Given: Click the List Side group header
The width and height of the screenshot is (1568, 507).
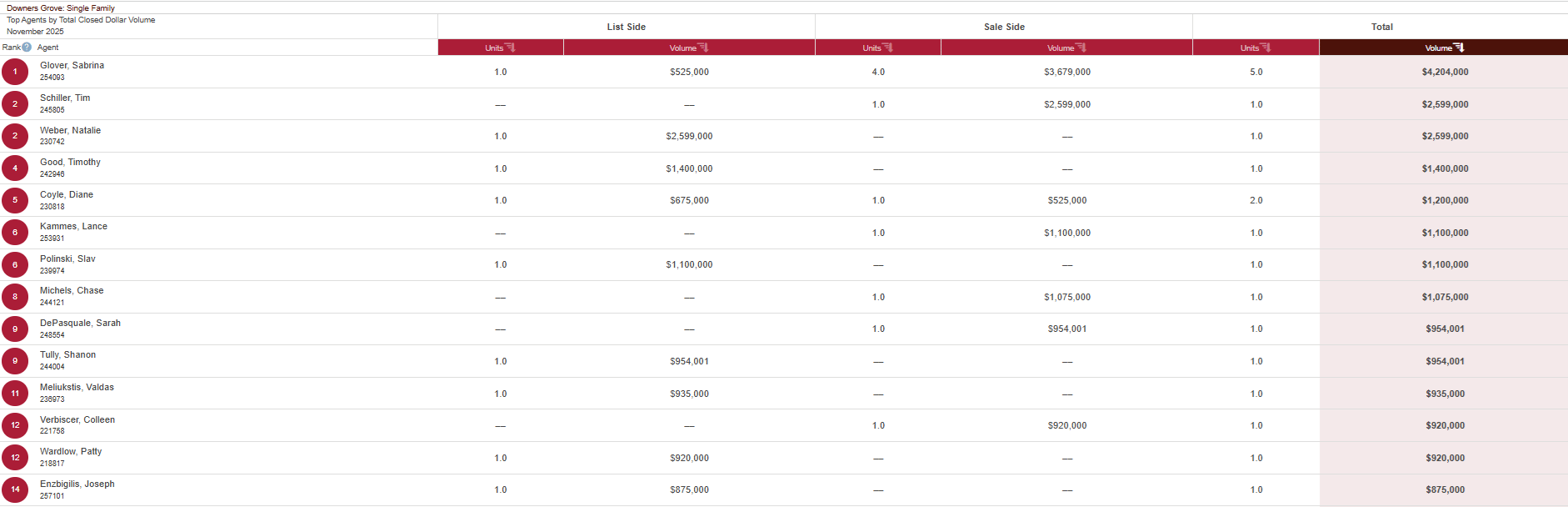Looking at the screenshot, I should 626,27.
